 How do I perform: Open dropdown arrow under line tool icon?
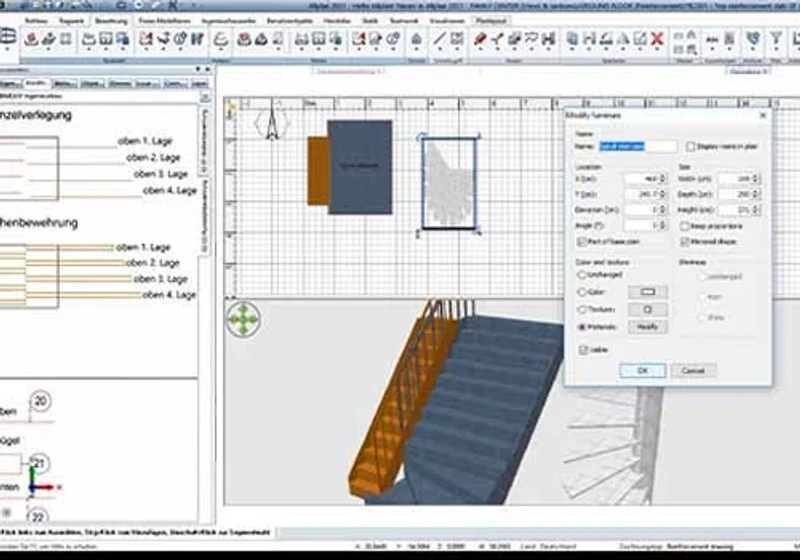click(x=440, y=49)
